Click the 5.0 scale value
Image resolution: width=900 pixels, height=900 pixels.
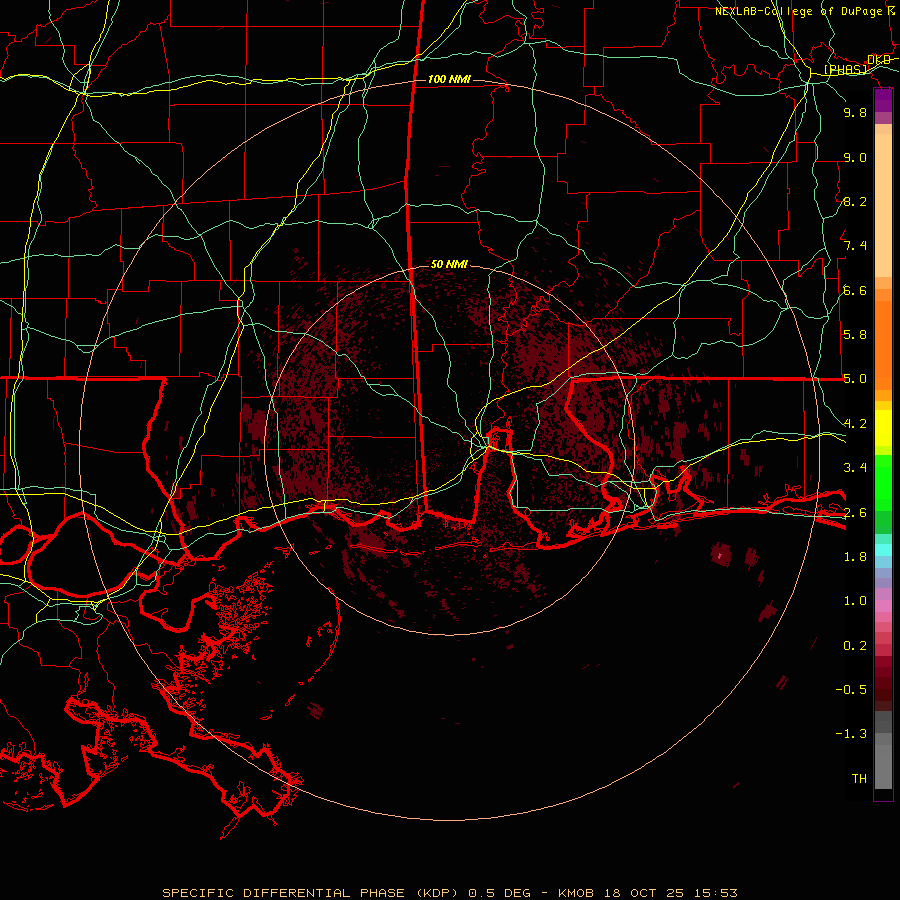tap(855, 379)
